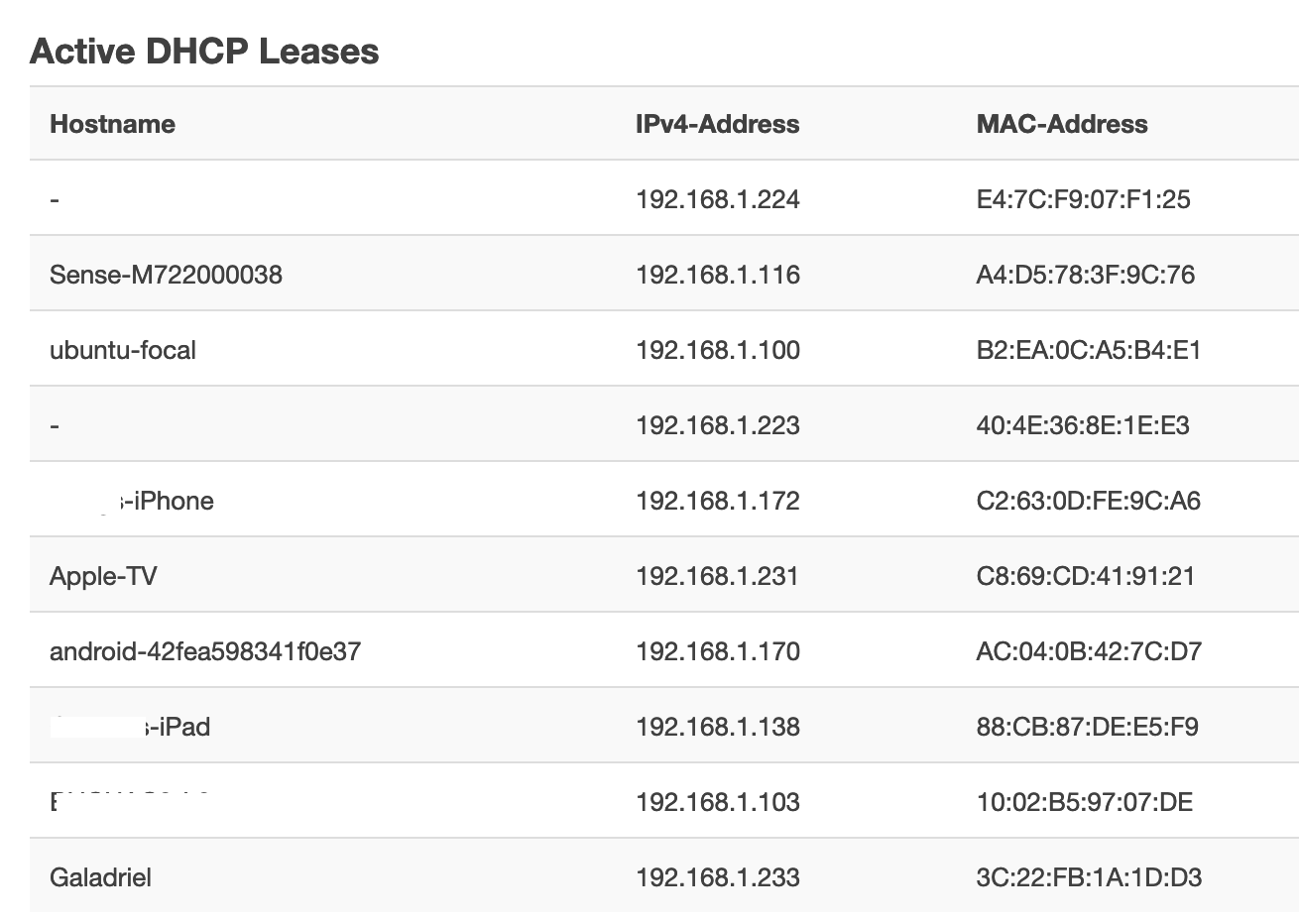
Task: Select MAC address AC:04:0B:42:7C:D7
Action: [1089, 651]
